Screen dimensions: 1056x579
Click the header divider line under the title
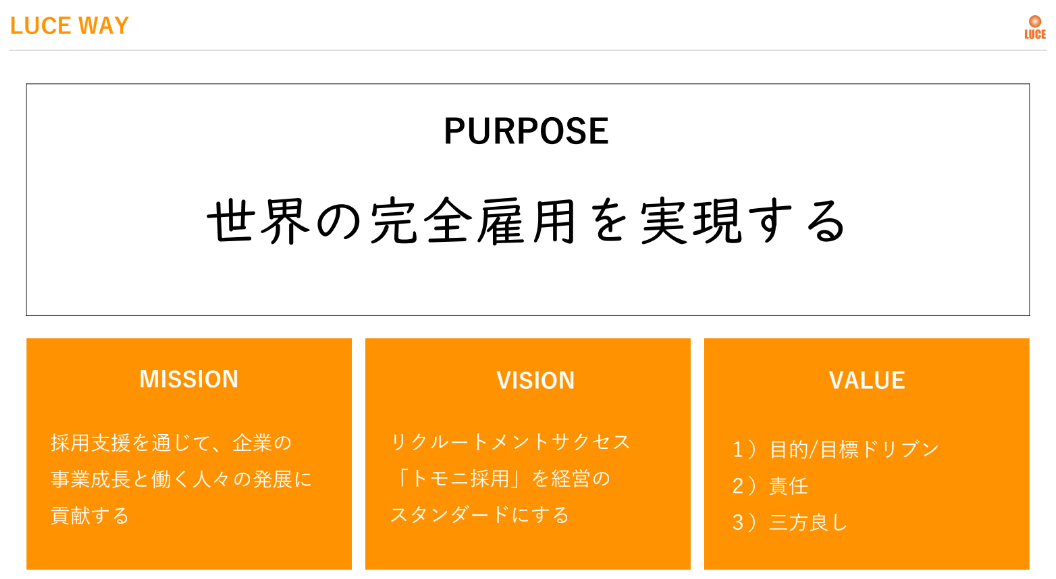528,50
